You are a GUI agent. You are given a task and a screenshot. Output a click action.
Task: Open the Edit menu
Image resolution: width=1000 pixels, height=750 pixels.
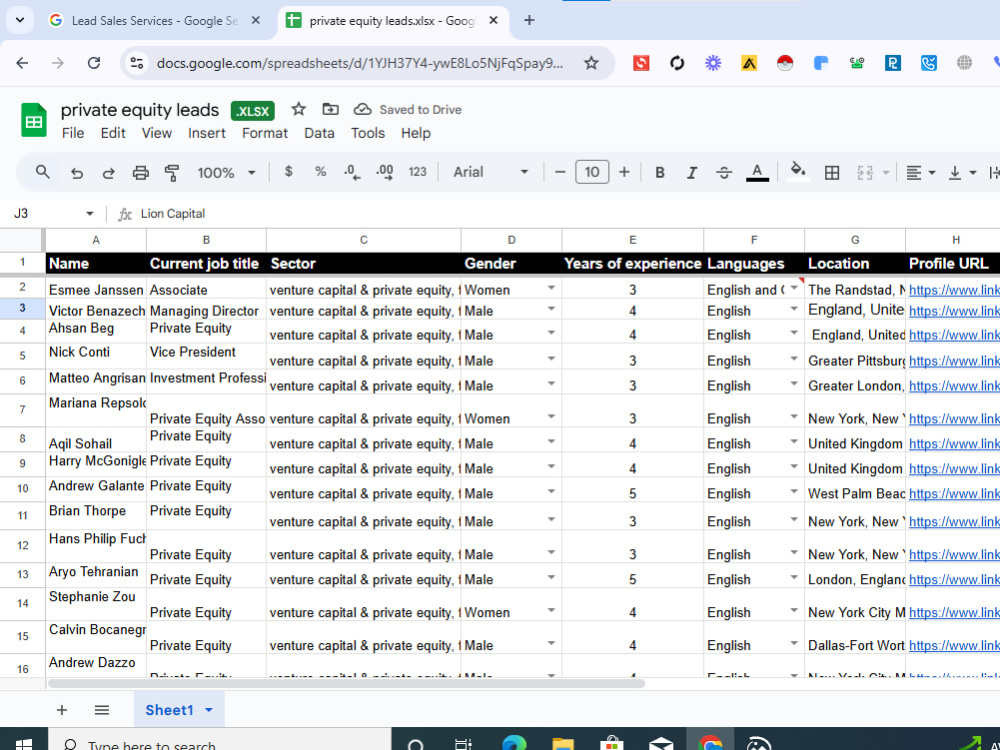click(113, 133)
